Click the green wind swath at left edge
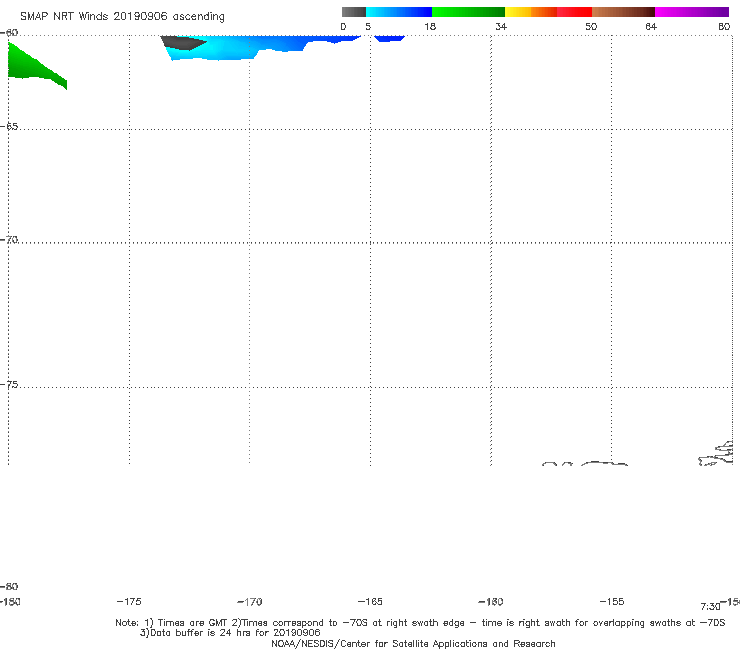 (x=33, y=66)
